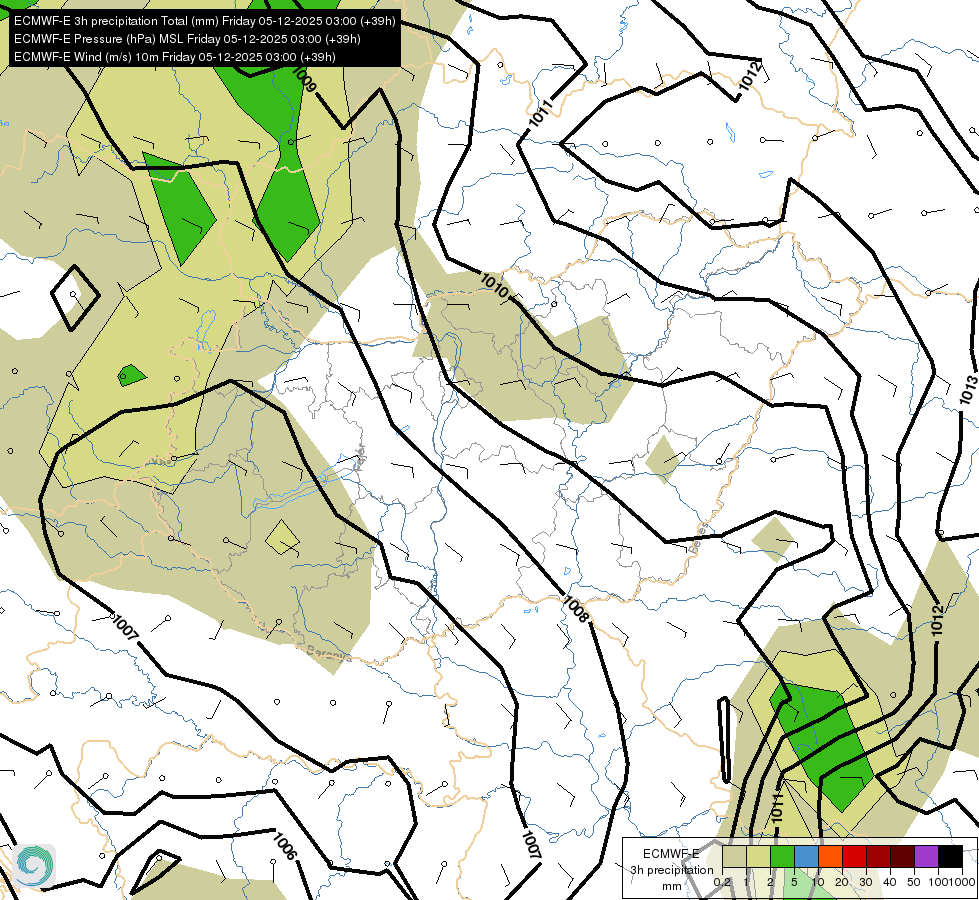The height and width of the screenshot is (900, 979).
Task: Select the blue 5–10 mm legend swatch
Action: point(806,856)
